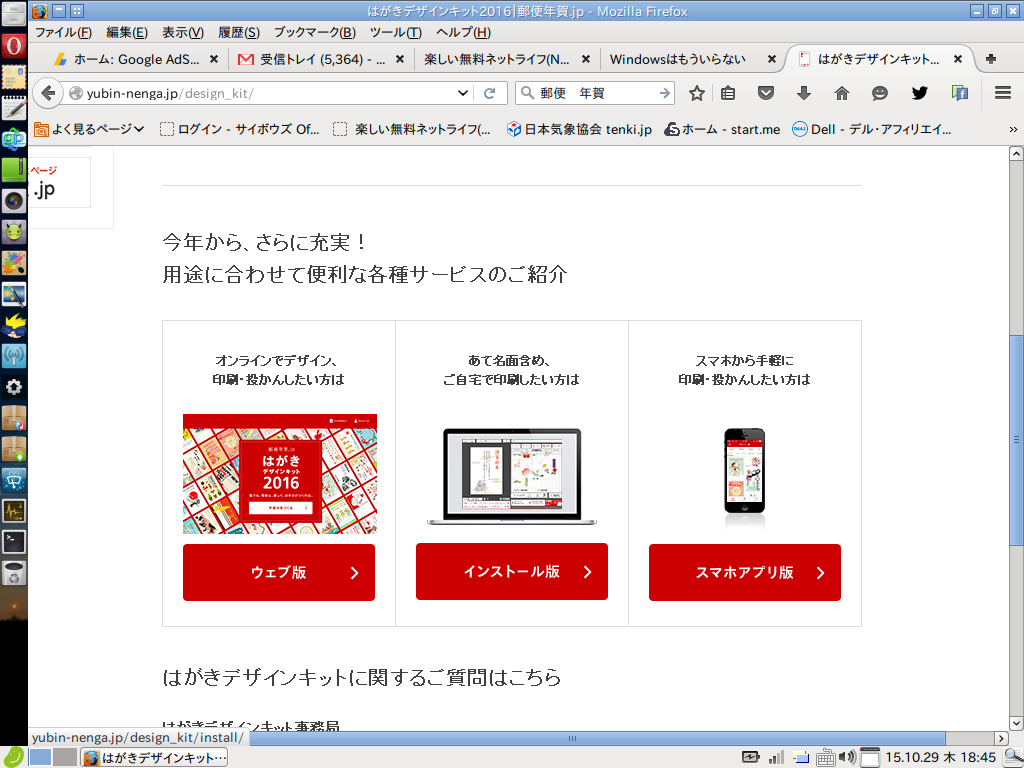1024x768 pixels.
Task: Click the vertical scrollbar thumb
Action: click(x=1016, y=440)
